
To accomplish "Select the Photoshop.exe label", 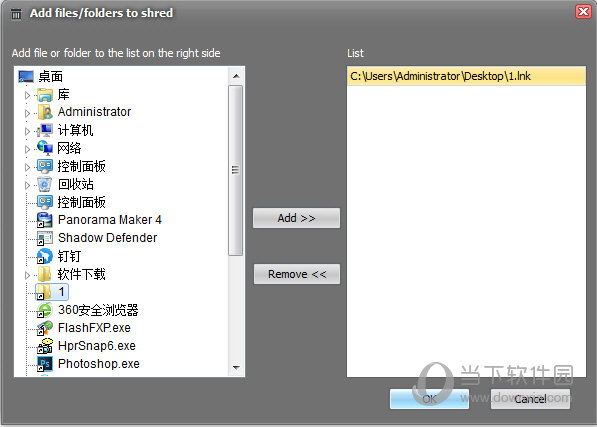I will 99,364.
